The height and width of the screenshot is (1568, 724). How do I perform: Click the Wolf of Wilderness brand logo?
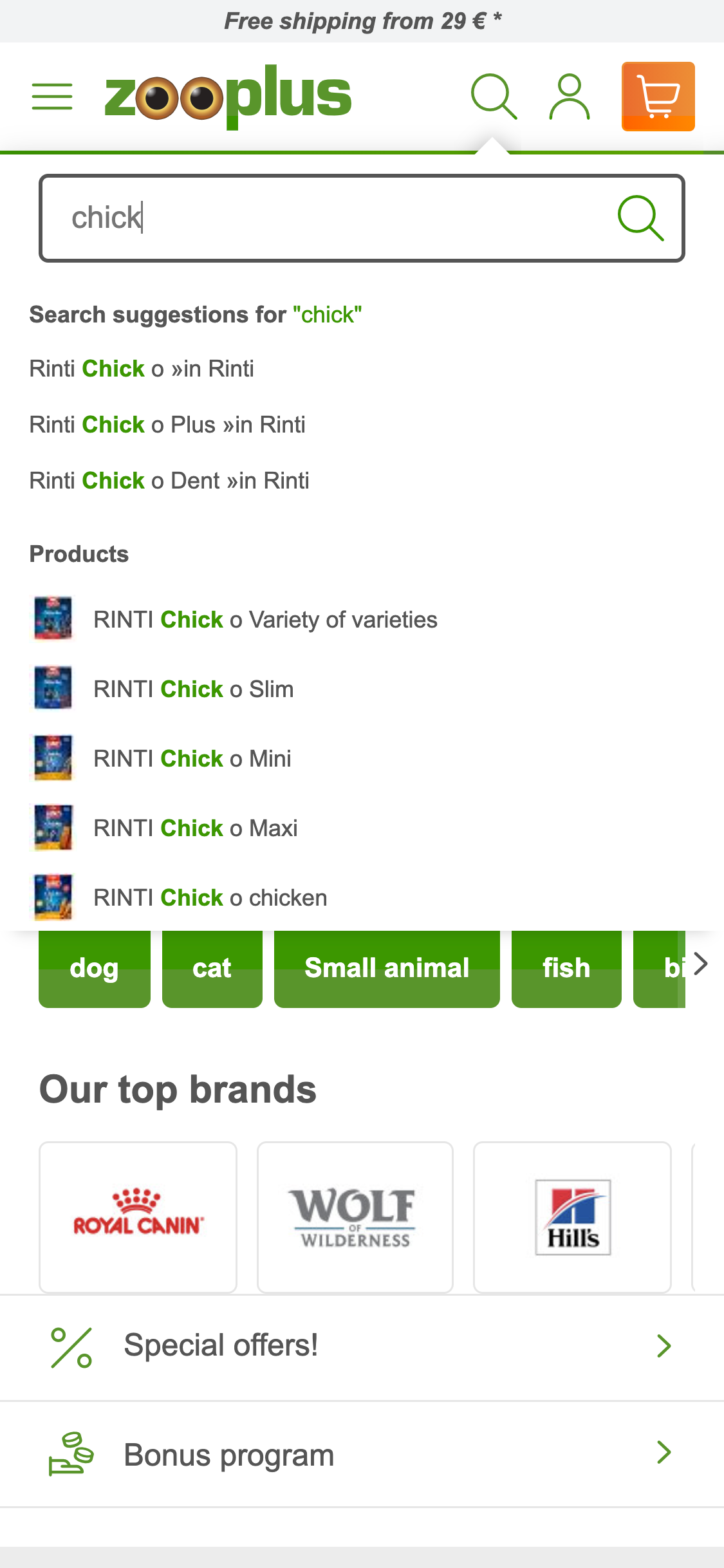355,1217
